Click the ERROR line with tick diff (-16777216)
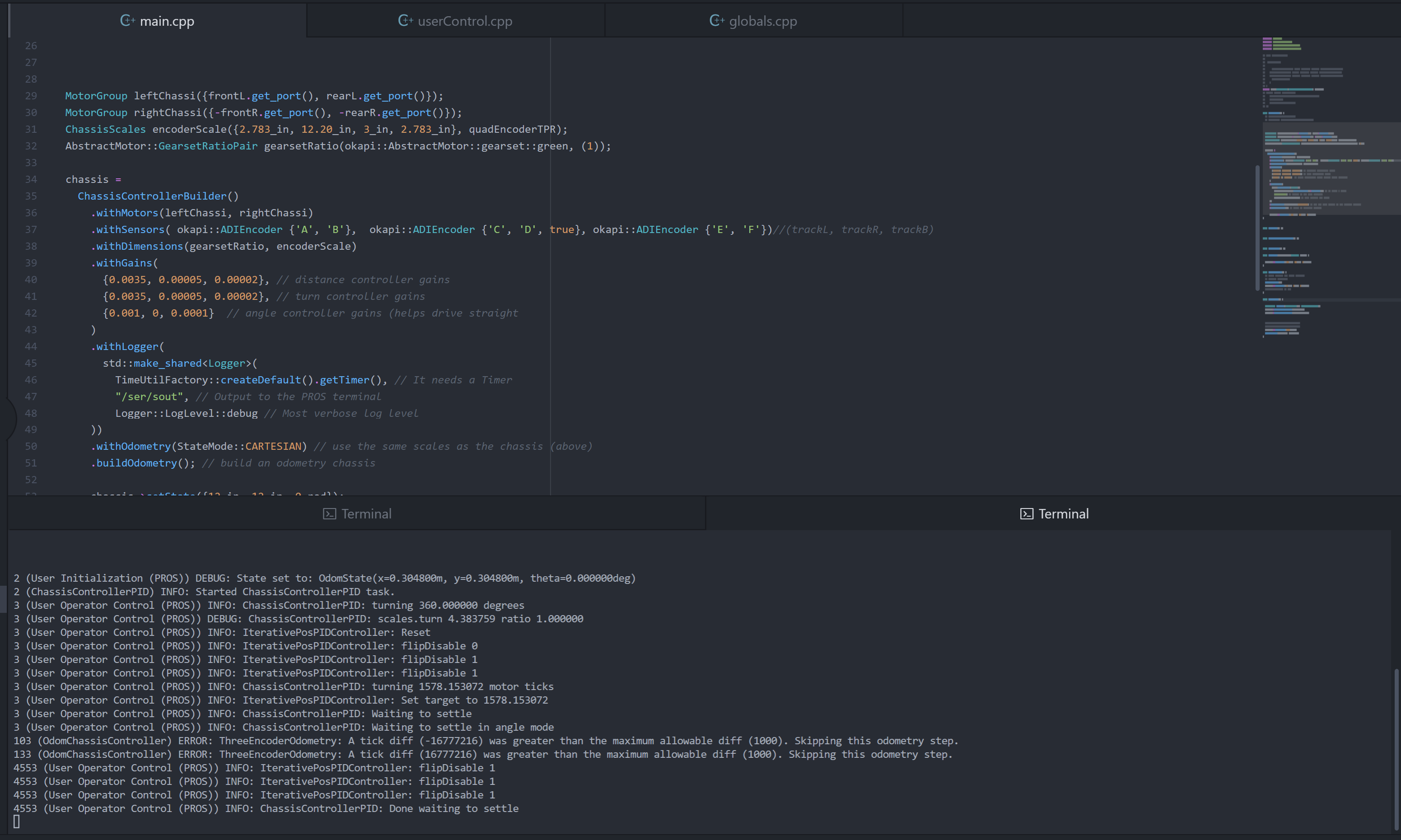Image resolution: width=1401 pixels, height=840 pixels. (x=486, y=741)
